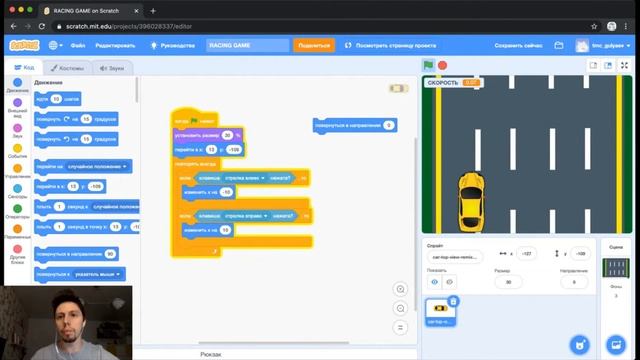Image resolution: width=640 pixels, height=360 pixels.
Task: Open My Stuff folder icon
Action: pyautogui.click(x=559, y=45)
